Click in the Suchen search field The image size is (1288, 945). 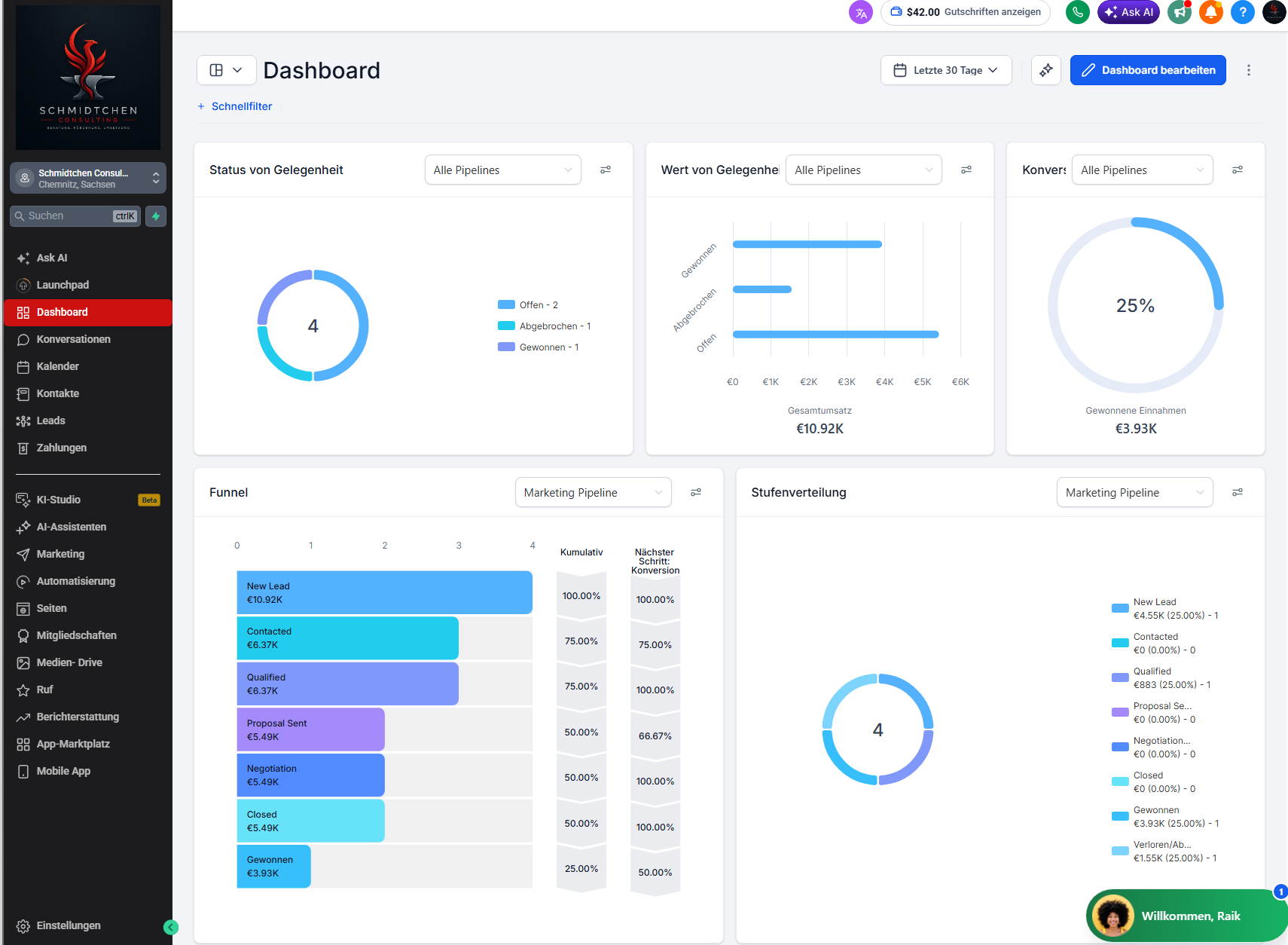[x=75, y=216]
